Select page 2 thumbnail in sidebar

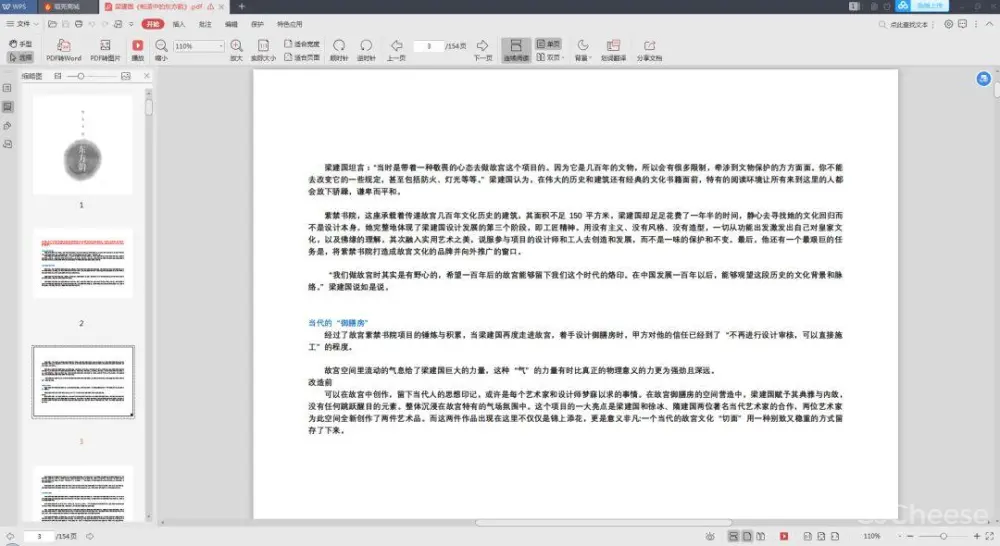point(82,263)
